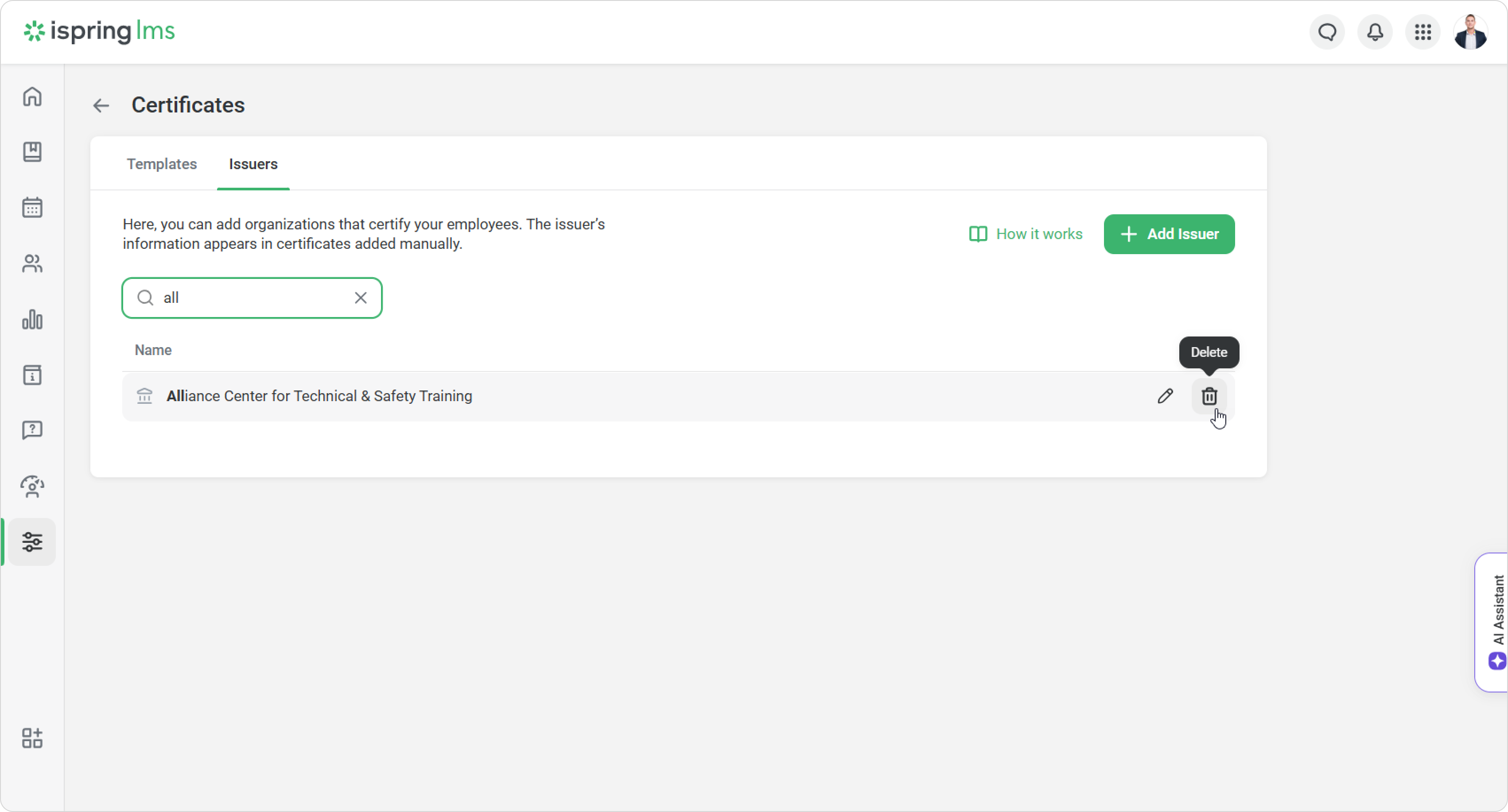Open the Users icon in sidebar
The height and width of the screenshot is (812, 1508).
32,264
